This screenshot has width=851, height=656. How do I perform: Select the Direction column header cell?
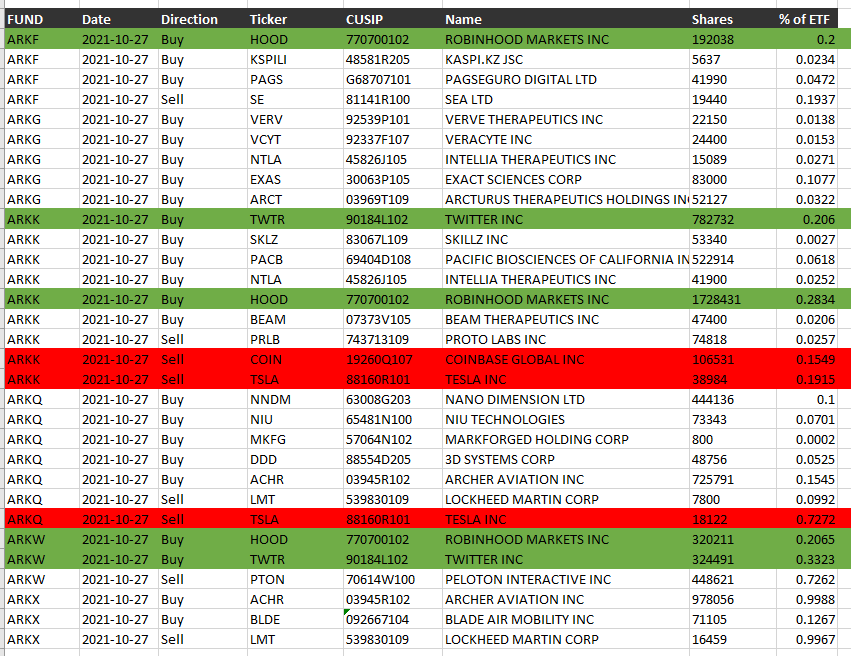pyautogui.click(x=189, y=19)
